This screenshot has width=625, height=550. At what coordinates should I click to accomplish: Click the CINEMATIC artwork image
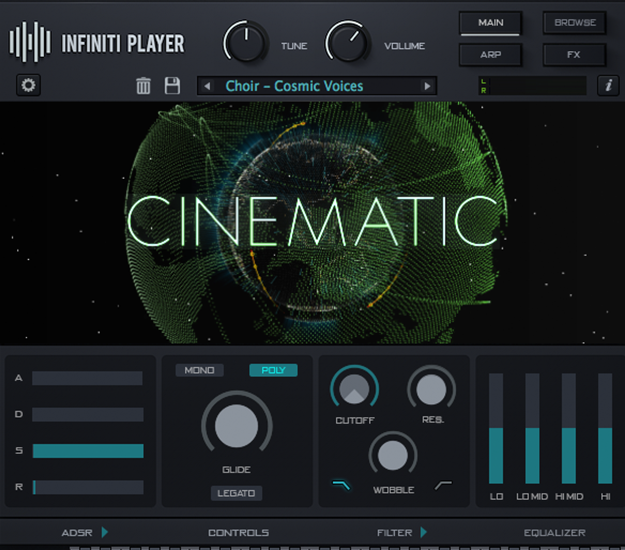click(312, 223)
